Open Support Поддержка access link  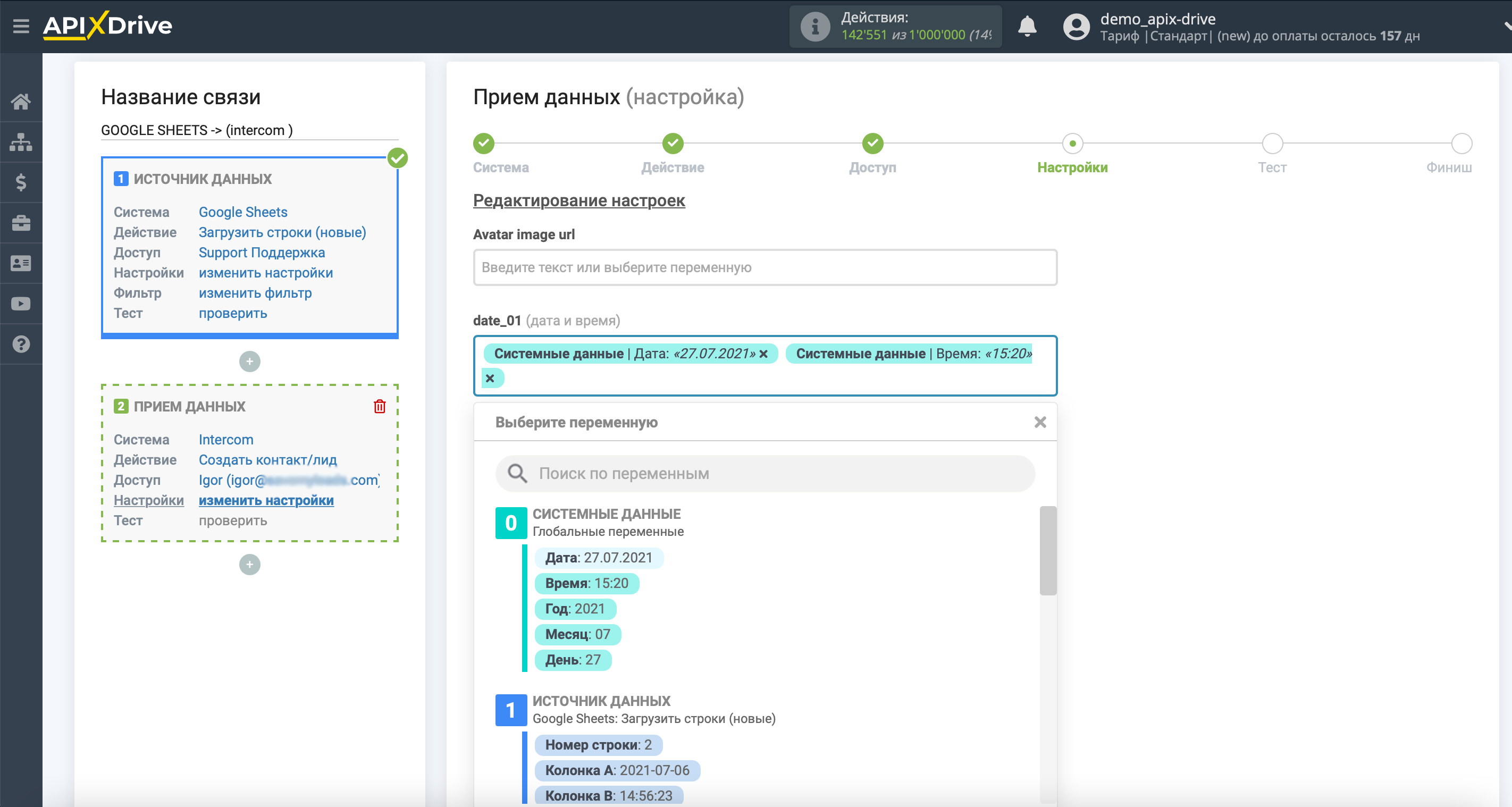coord(262,253)
